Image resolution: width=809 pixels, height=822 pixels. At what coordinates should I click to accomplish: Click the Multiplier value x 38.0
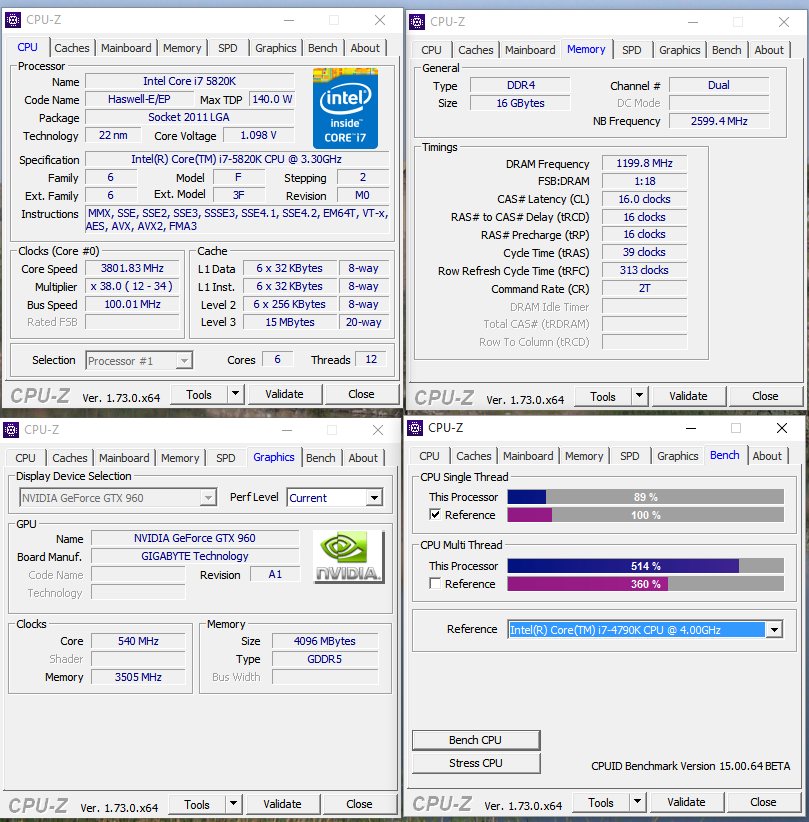pyautogui.click(x=132, y=286)
